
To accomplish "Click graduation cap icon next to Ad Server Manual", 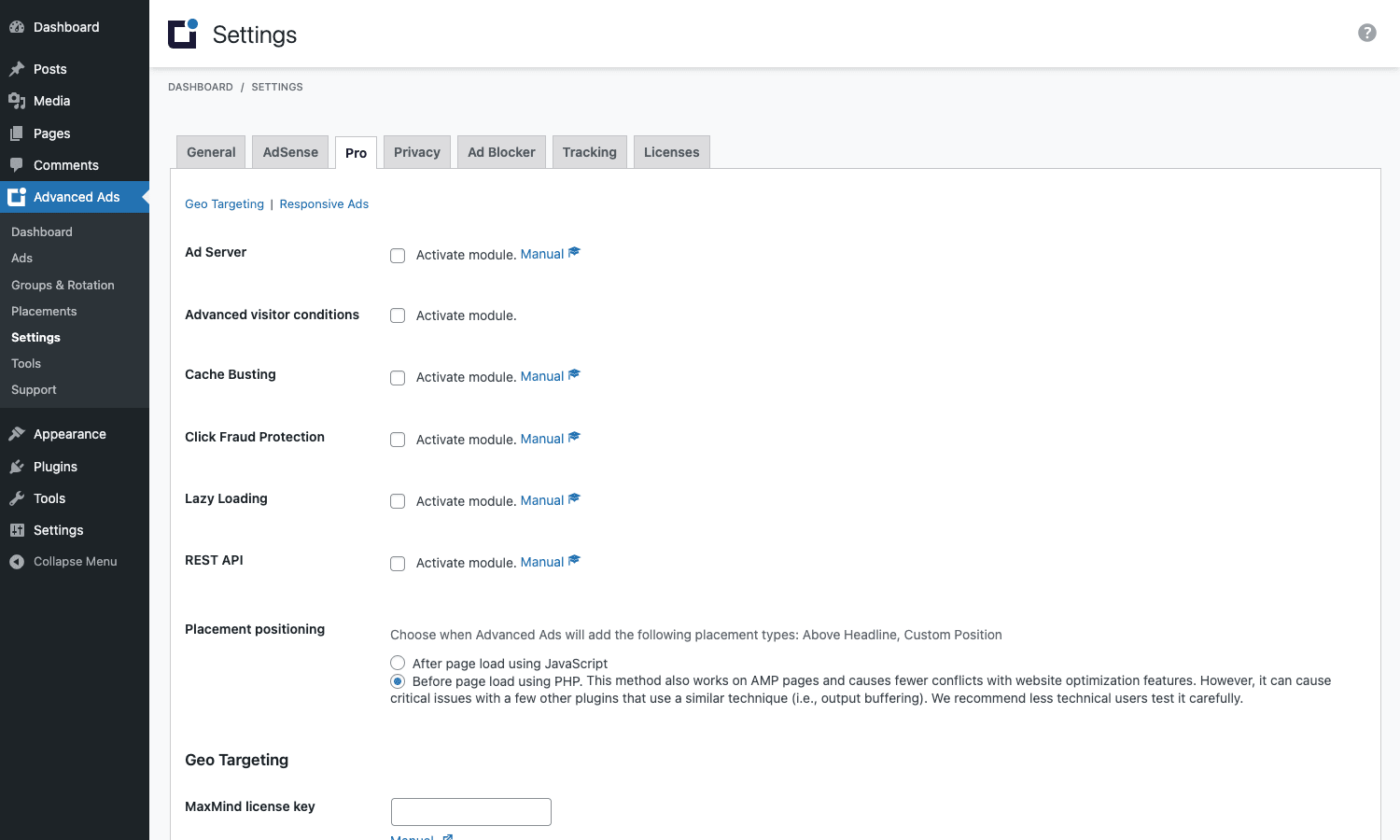I will click(574, 252).
